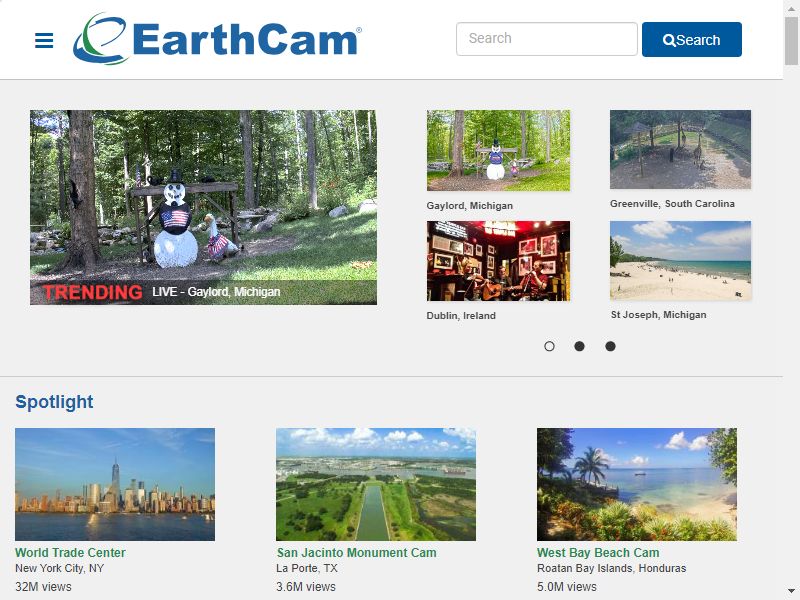This screenshot has height=600, width=800.
Task: Open the small Gaylord, Michigan thumbnail
Action: tap(498, 151)
